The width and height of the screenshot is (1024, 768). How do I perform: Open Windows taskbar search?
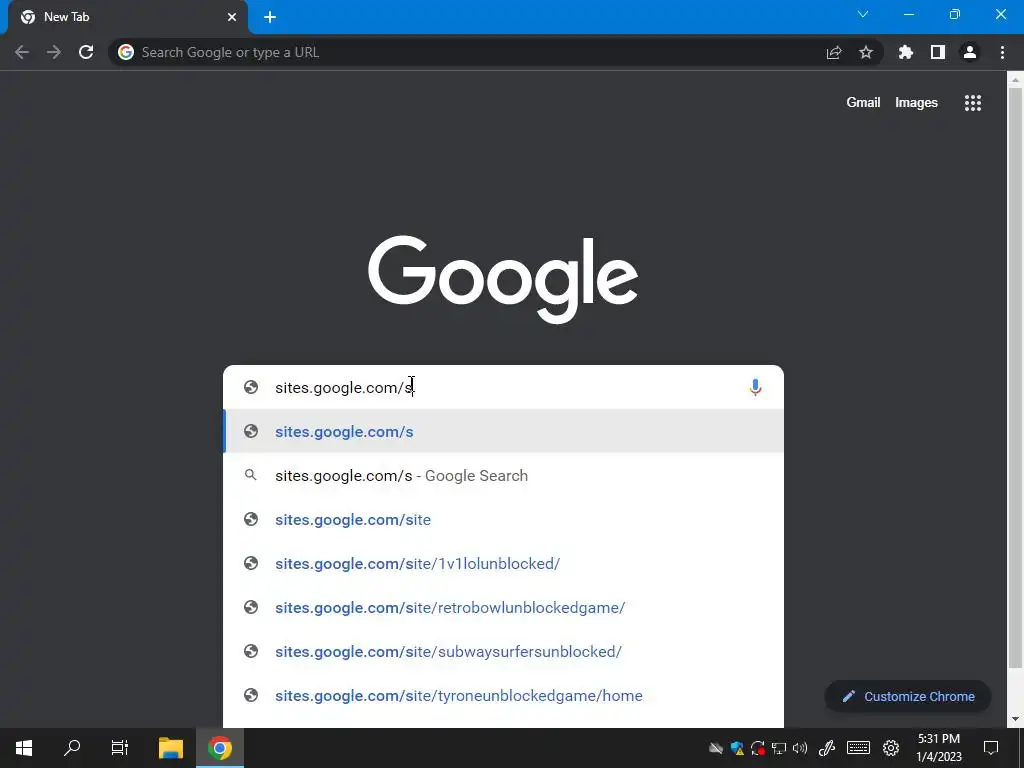(x=72, y=748)
